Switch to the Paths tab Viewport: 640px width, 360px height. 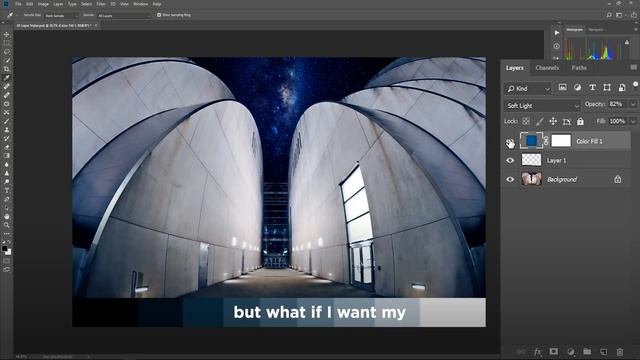click(x=579, y=68)
